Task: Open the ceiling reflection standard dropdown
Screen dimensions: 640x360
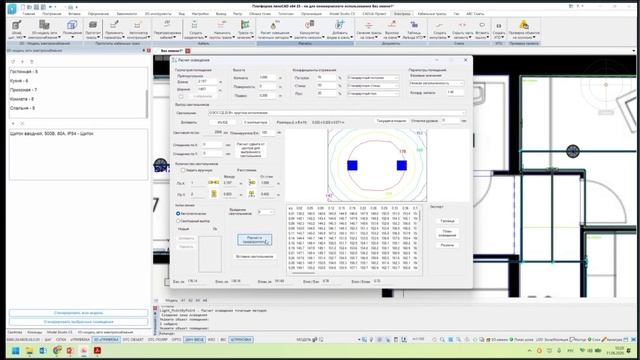Action: point(373,78)
